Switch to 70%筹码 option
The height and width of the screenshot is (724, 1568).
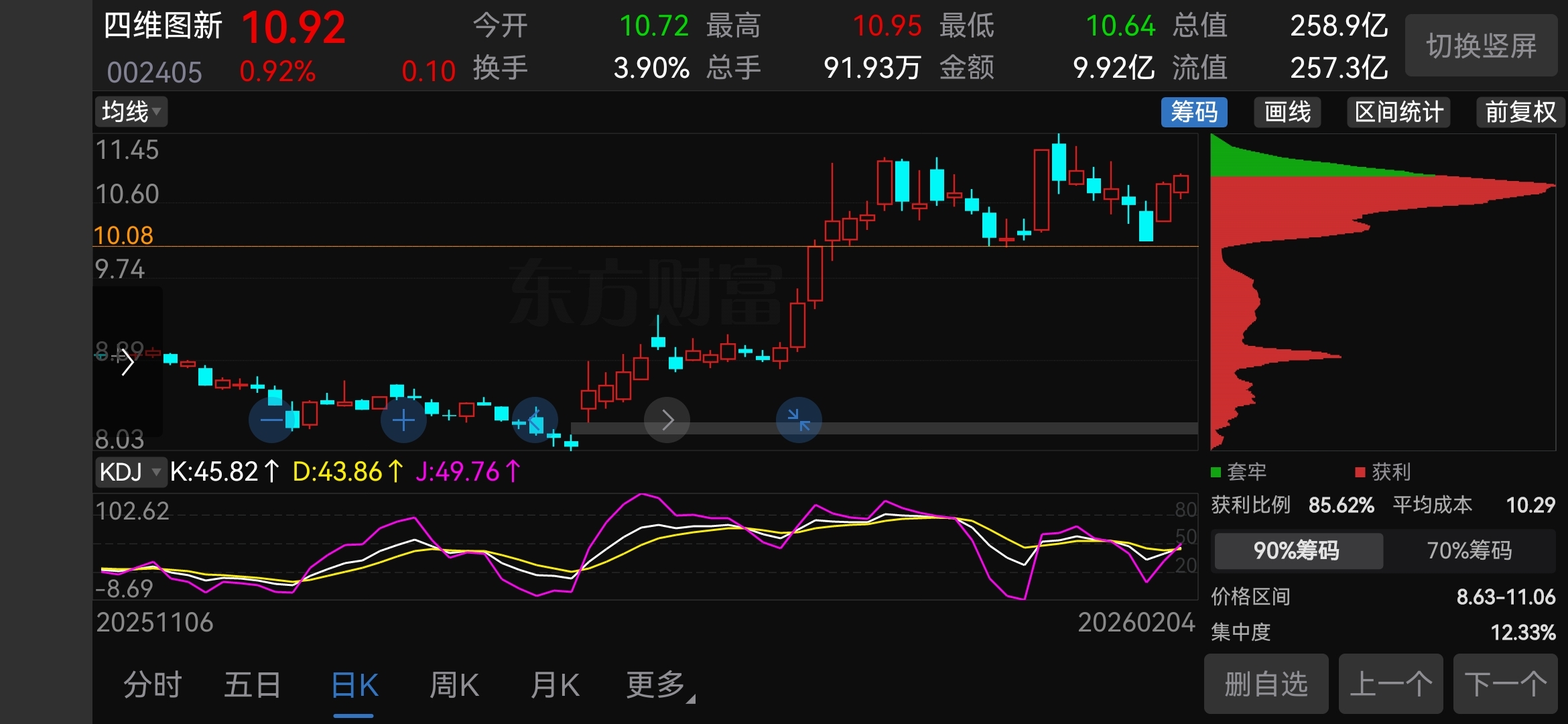pyautogui.click(x=1469, y=550)
